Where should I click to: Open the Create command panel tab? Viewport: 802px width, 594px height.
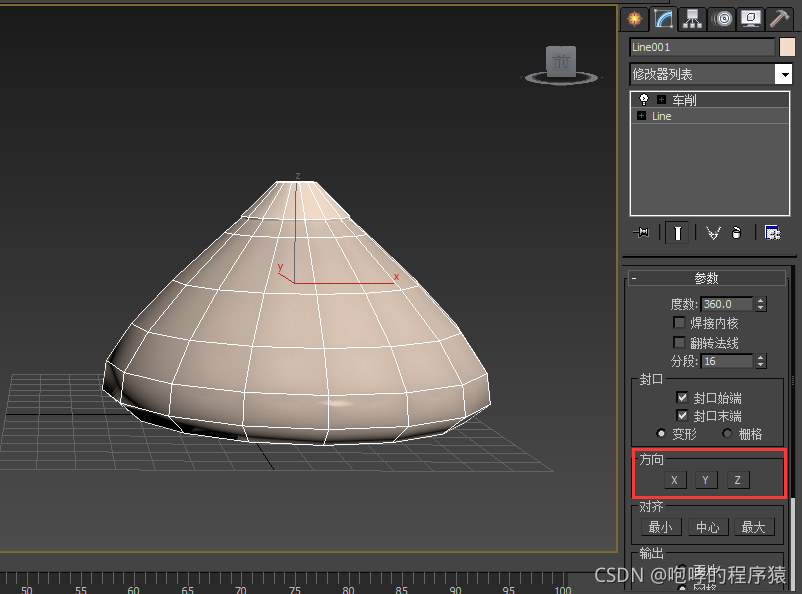click(633, 19)
